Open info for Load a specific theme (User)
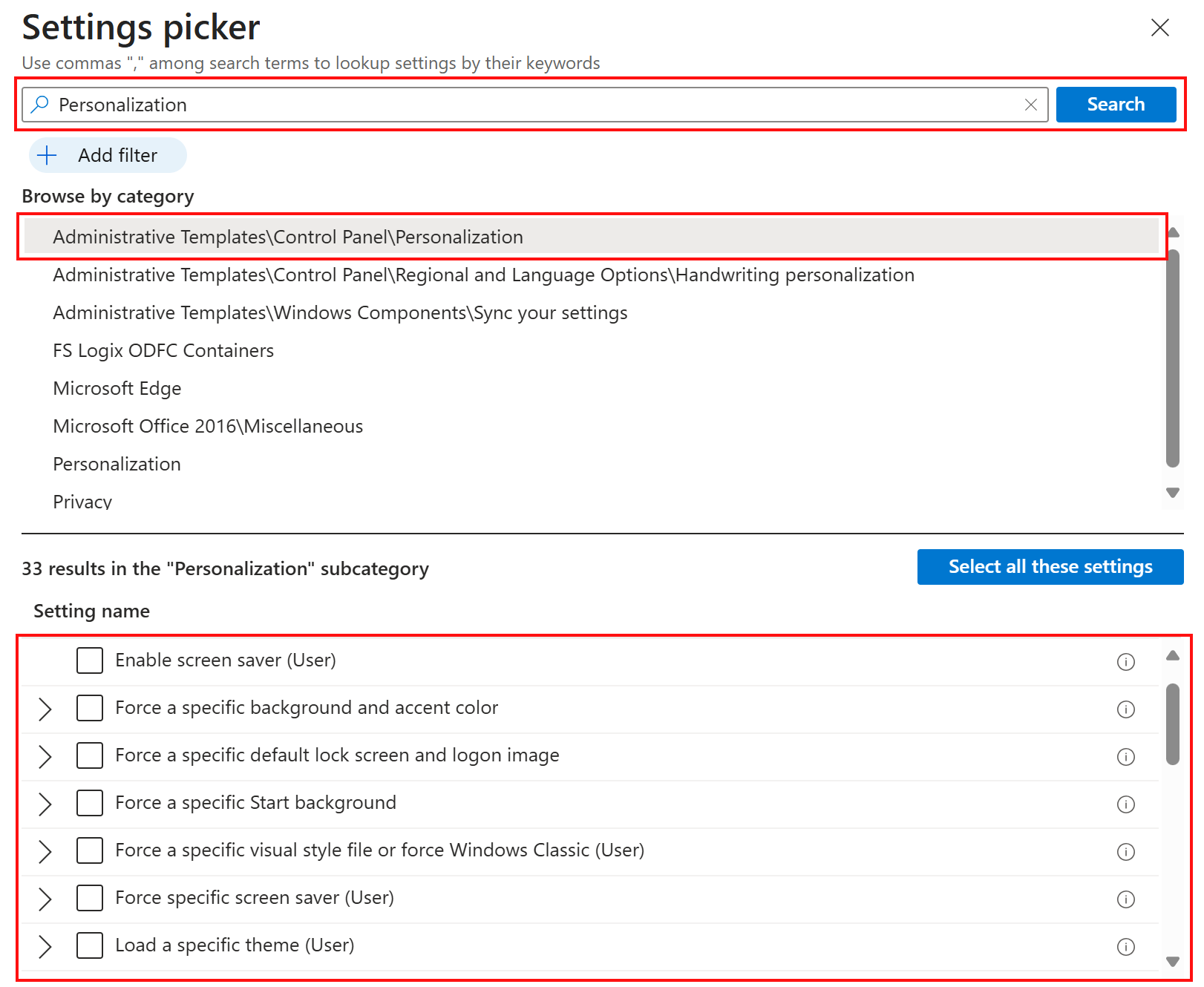The width and height of the screenshot is (1204, 987). pyautogui.click(x=1125, y=946)
